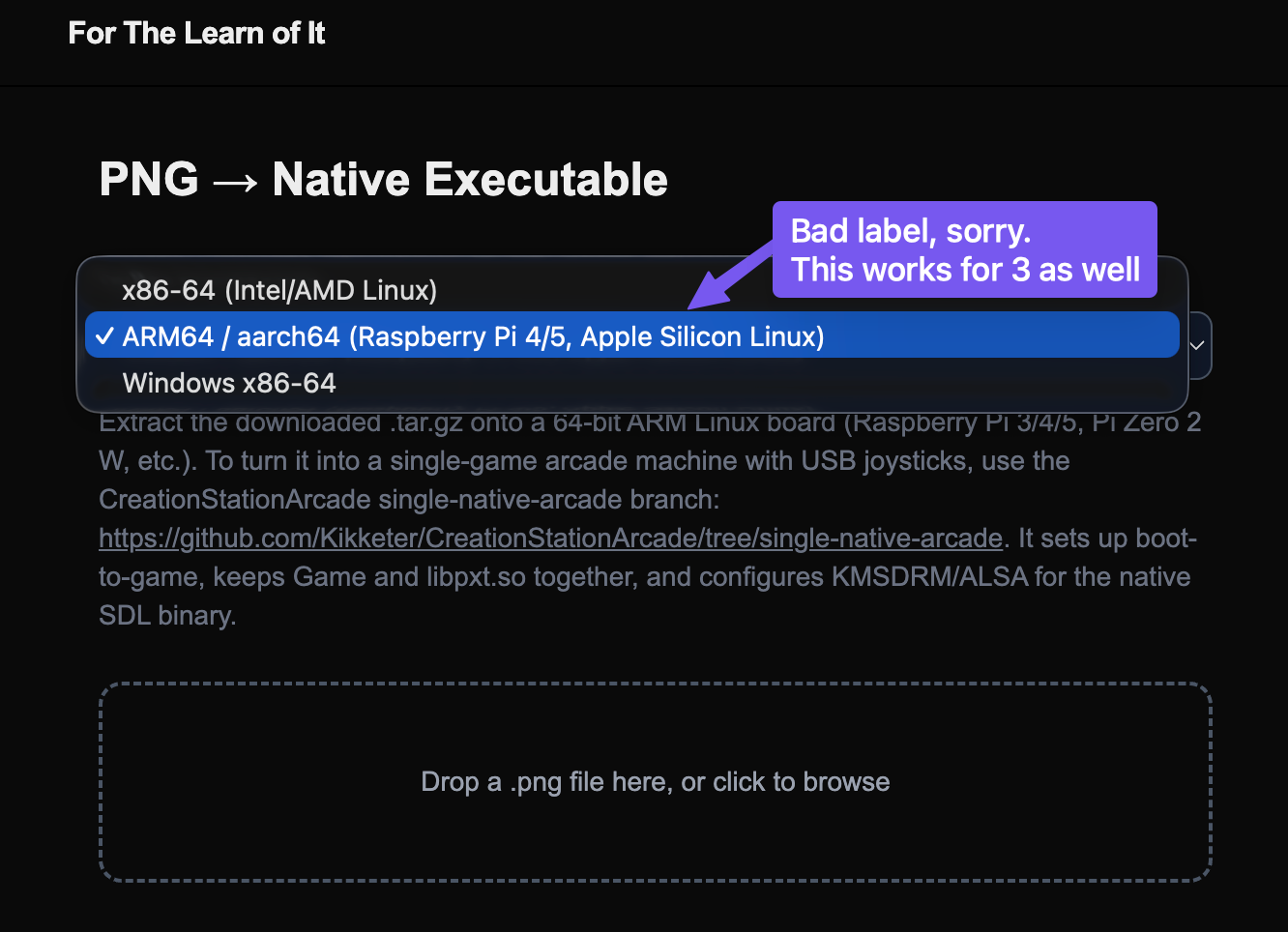Click the .png drop zone to browse
This screenshot has height=932, width=1288.
point(655,782)
